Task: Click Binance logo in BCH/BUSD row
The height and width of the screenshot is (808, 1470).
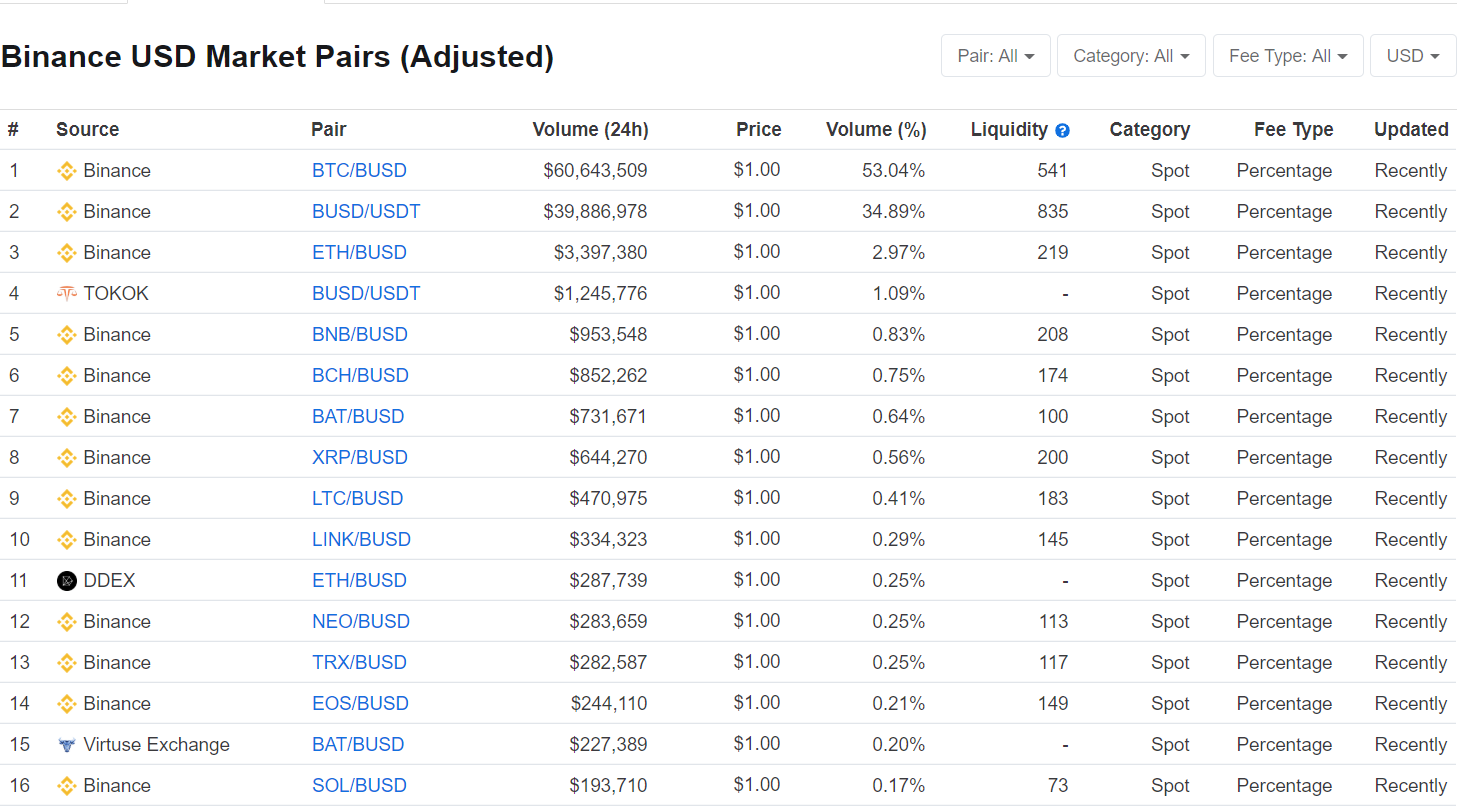Action: click(x=67, y=376)
